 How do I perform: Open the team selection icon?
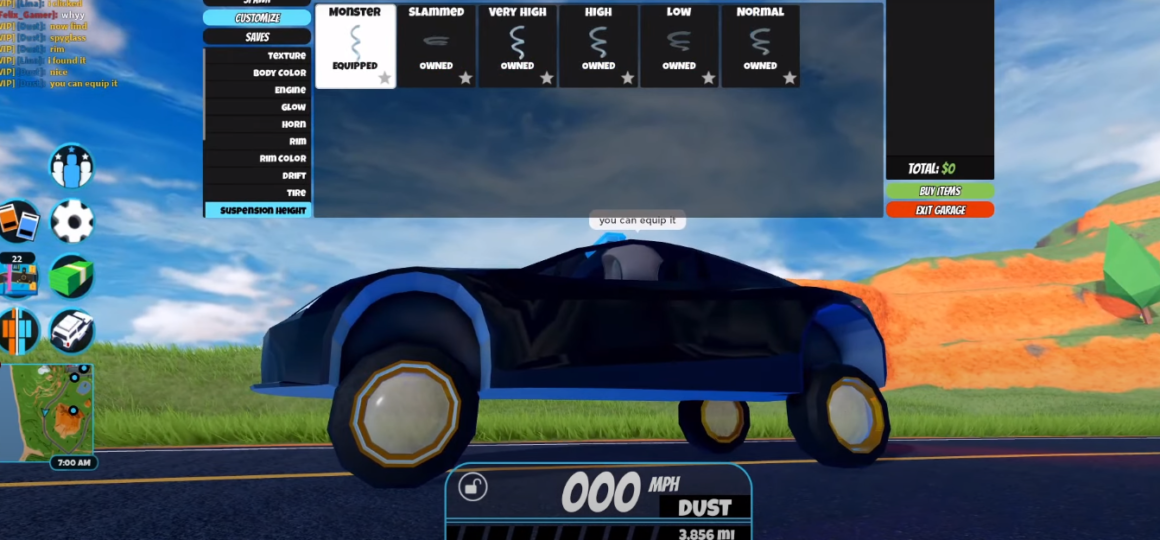[x=71, y=166]
